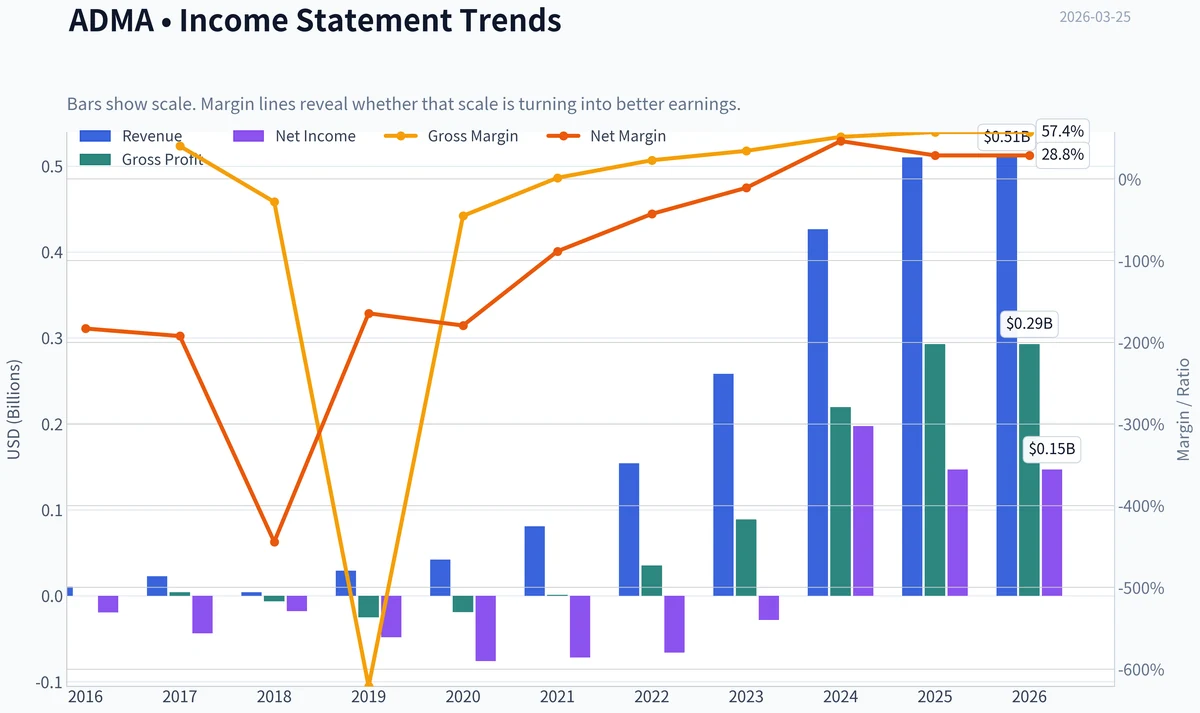Click the 2019 x-axis label
1200x713 pixels.
click(x=368, y=697)
